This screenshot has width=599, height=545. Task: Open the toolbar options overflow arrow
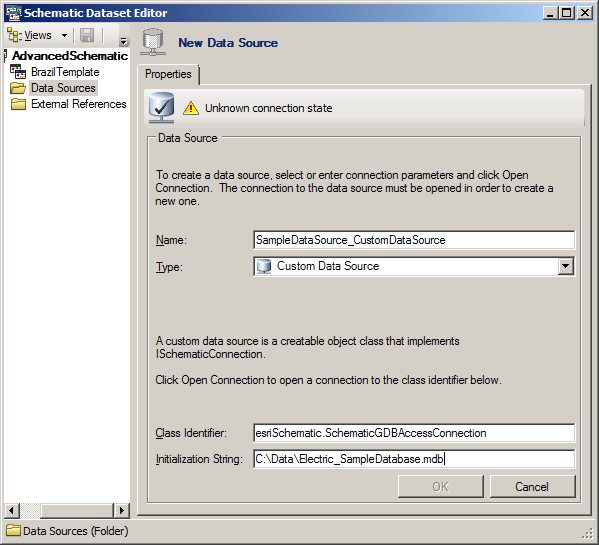(123, 41)
